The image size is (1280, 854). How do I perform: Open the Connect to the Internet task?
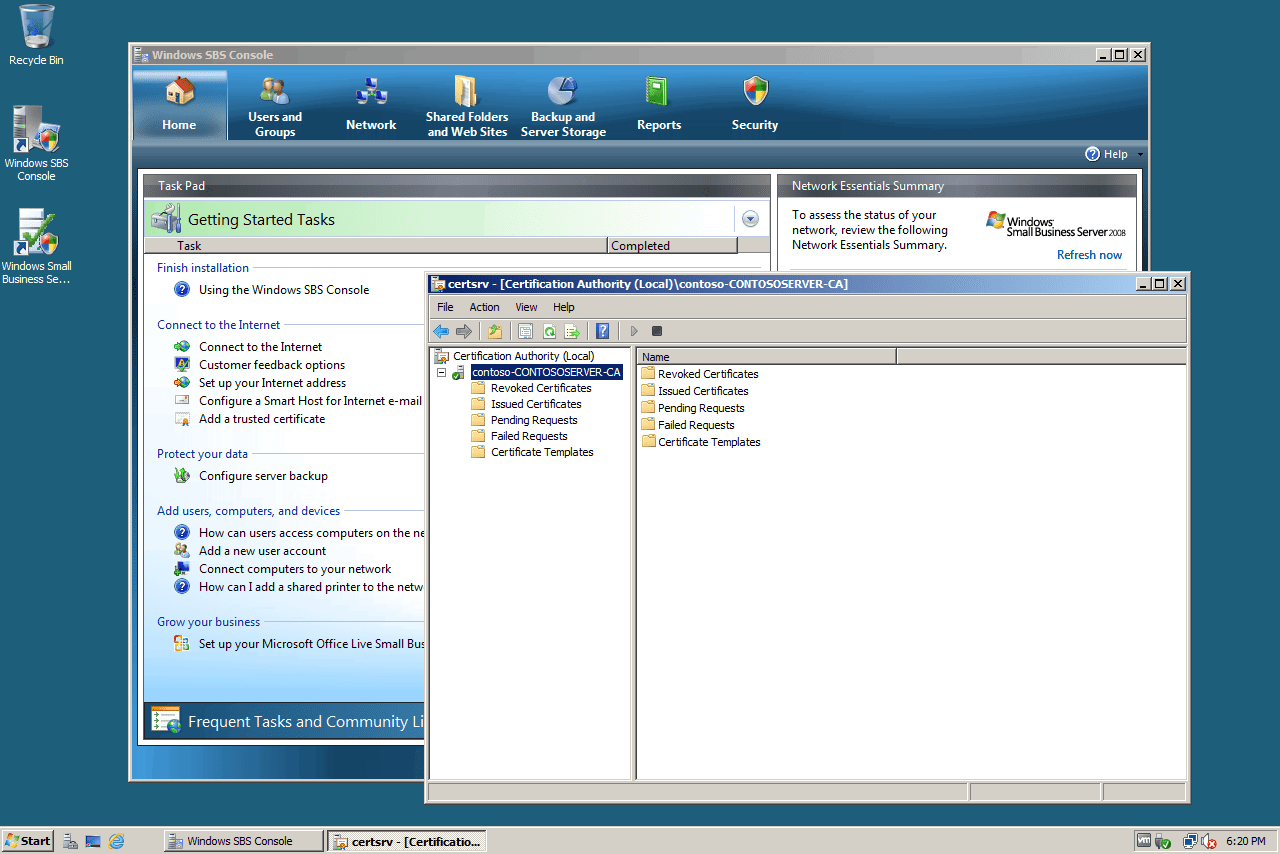260,347
